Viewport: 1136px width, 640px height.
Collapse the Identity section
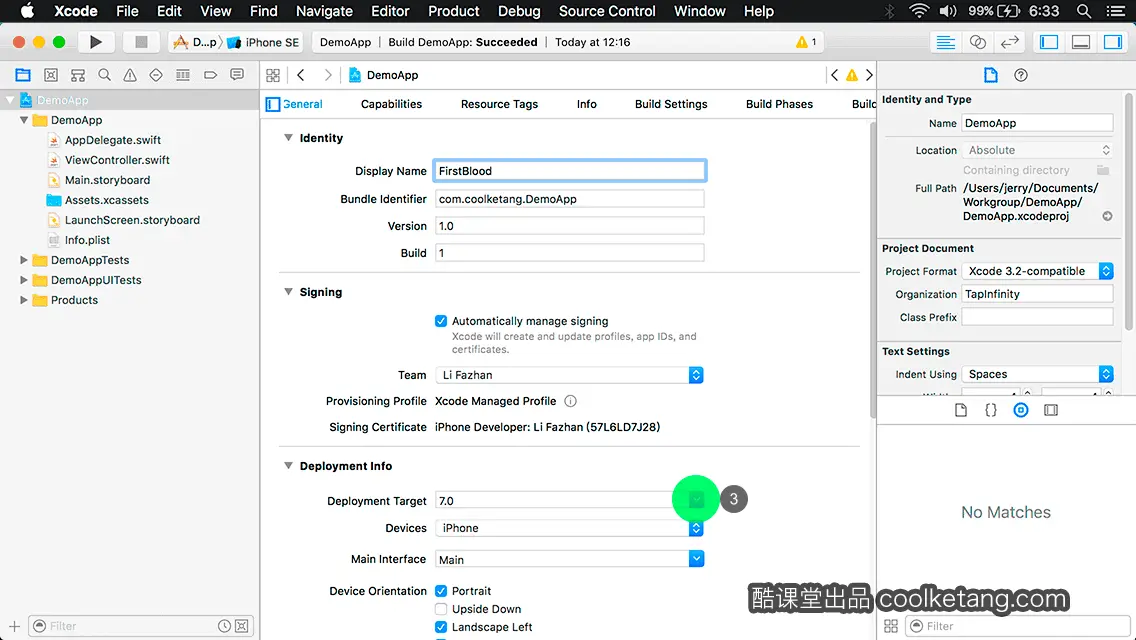point(288,138)
